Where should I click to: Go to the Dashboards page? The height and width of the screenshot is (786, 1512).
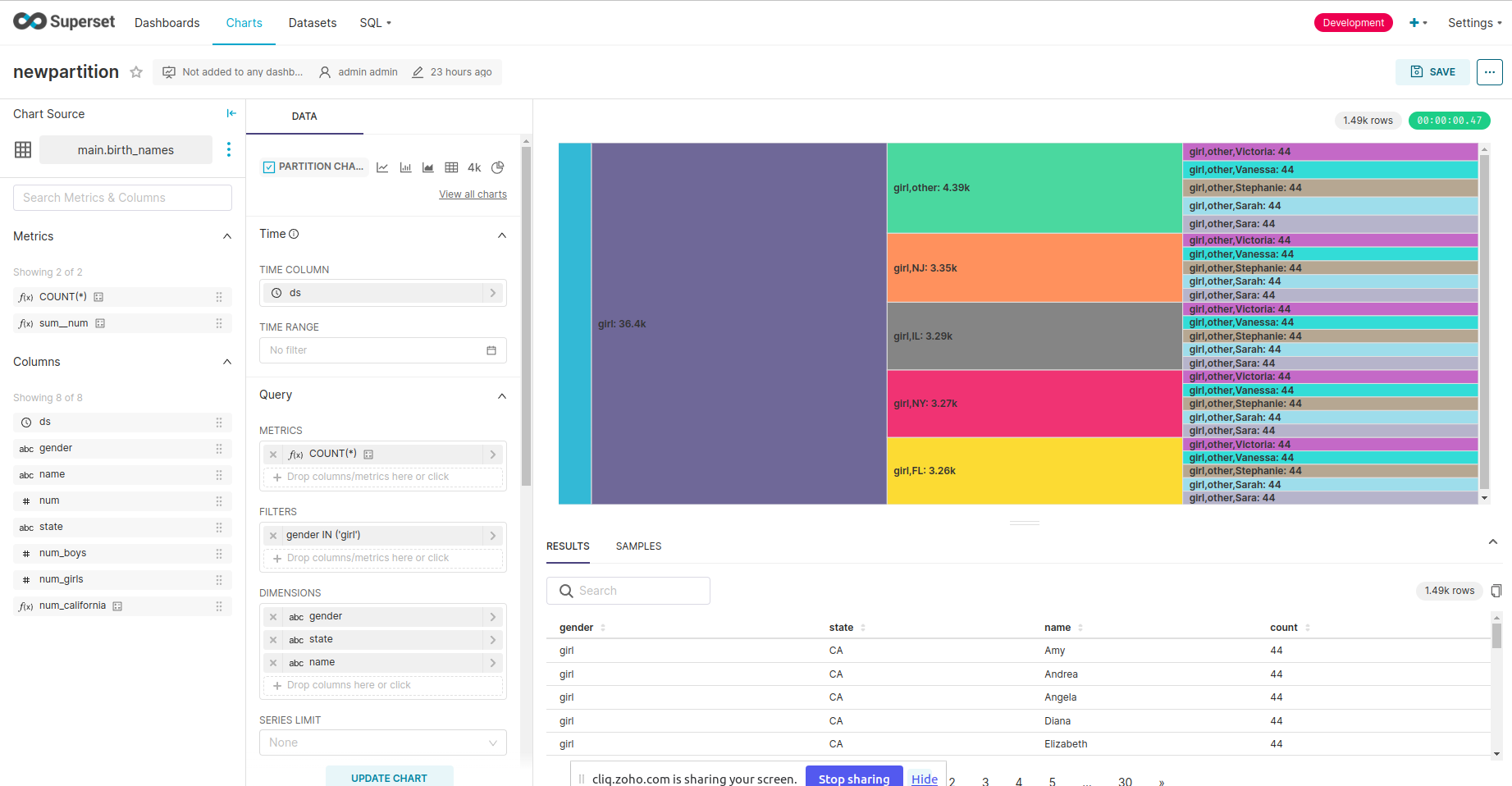coord(167,22)
